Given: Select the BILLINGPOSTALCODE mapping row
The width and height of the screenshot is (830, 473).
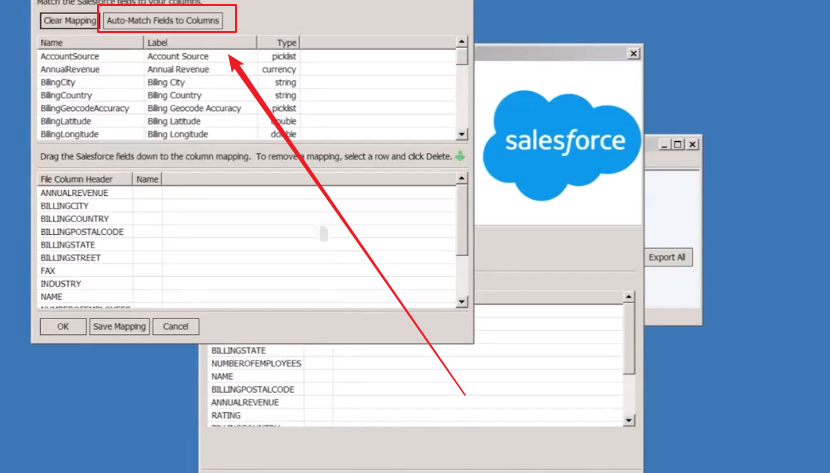Looking at the screenshot, I should point(247,232).
